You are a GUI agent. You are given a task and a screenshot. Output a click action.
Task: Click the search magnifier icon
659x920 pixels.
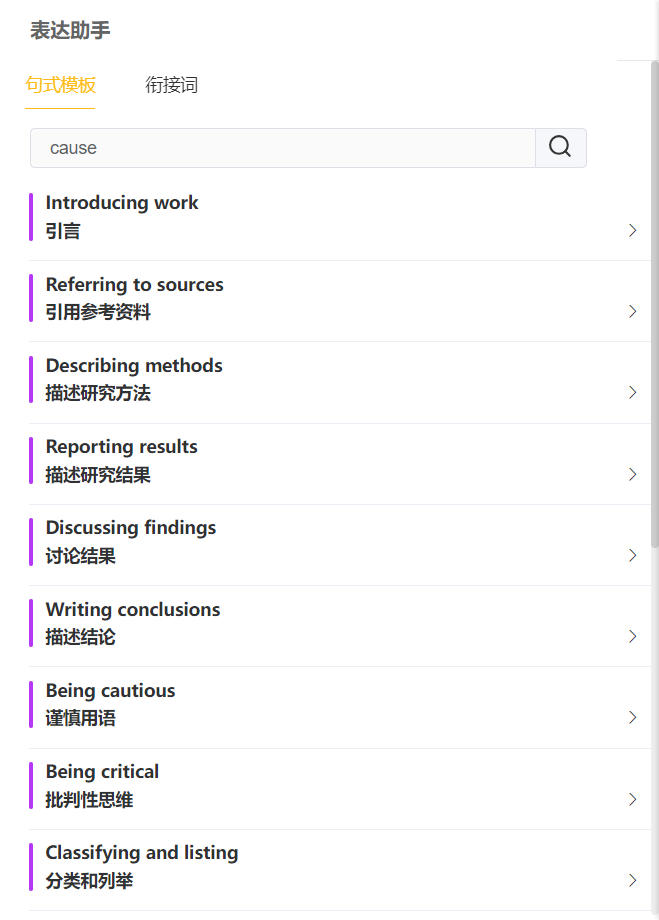point(560,148)
